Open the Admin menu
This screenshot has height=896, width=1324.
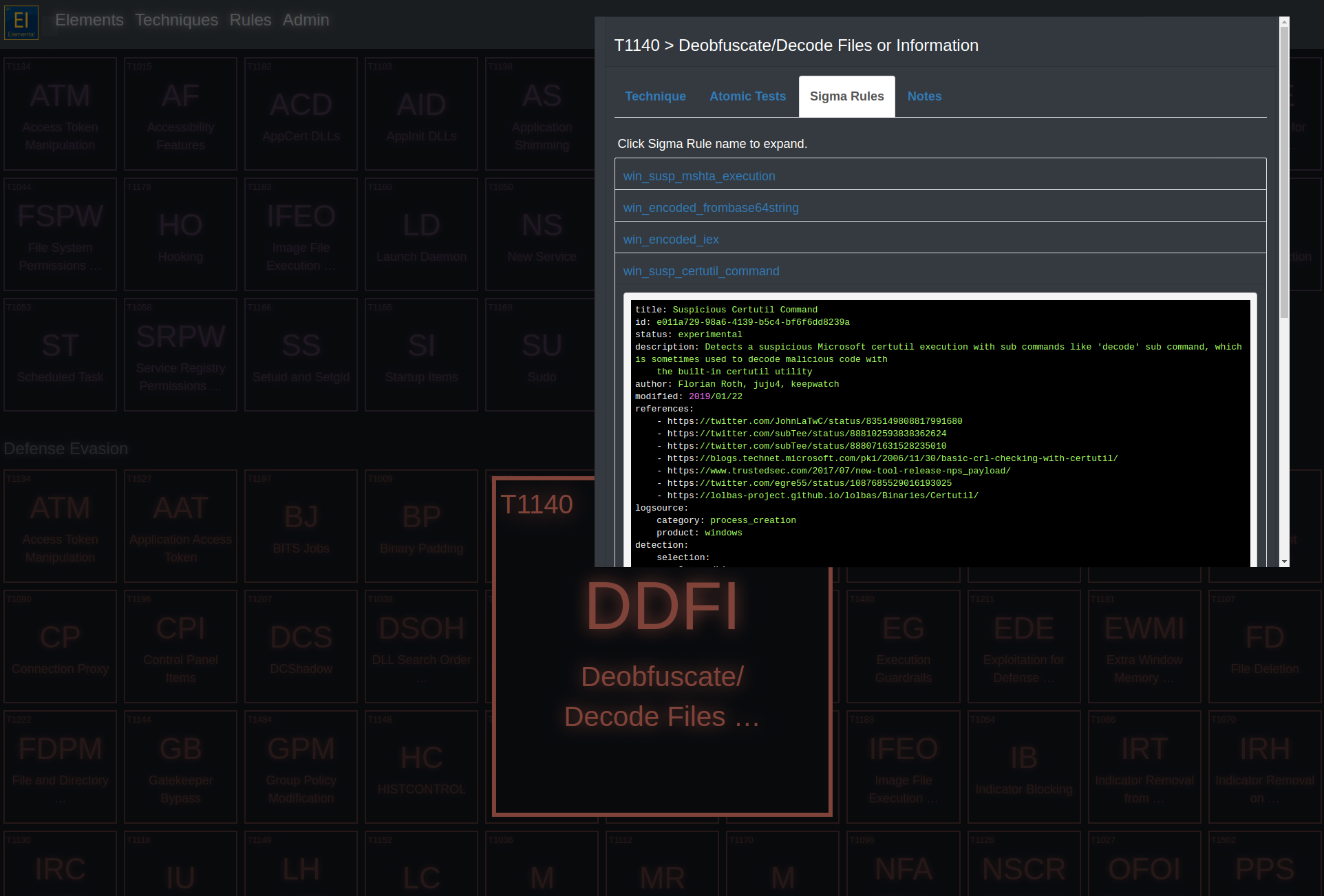(x=306, y=20)
